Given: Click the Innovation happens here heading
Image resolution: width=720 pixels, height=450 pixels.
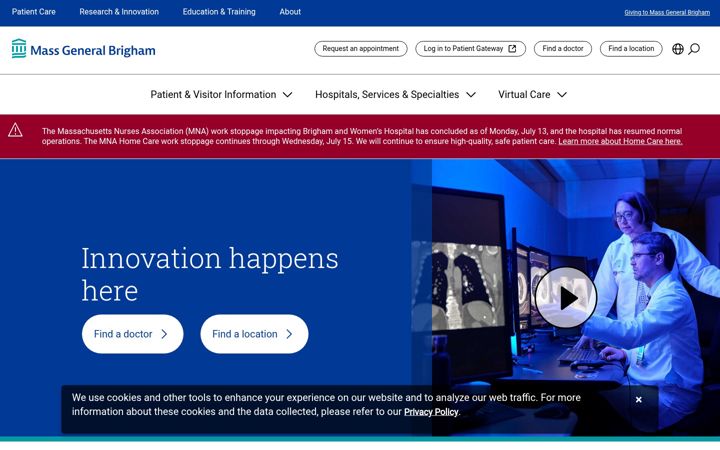Looking at the screenshot, I should (210, 274).
